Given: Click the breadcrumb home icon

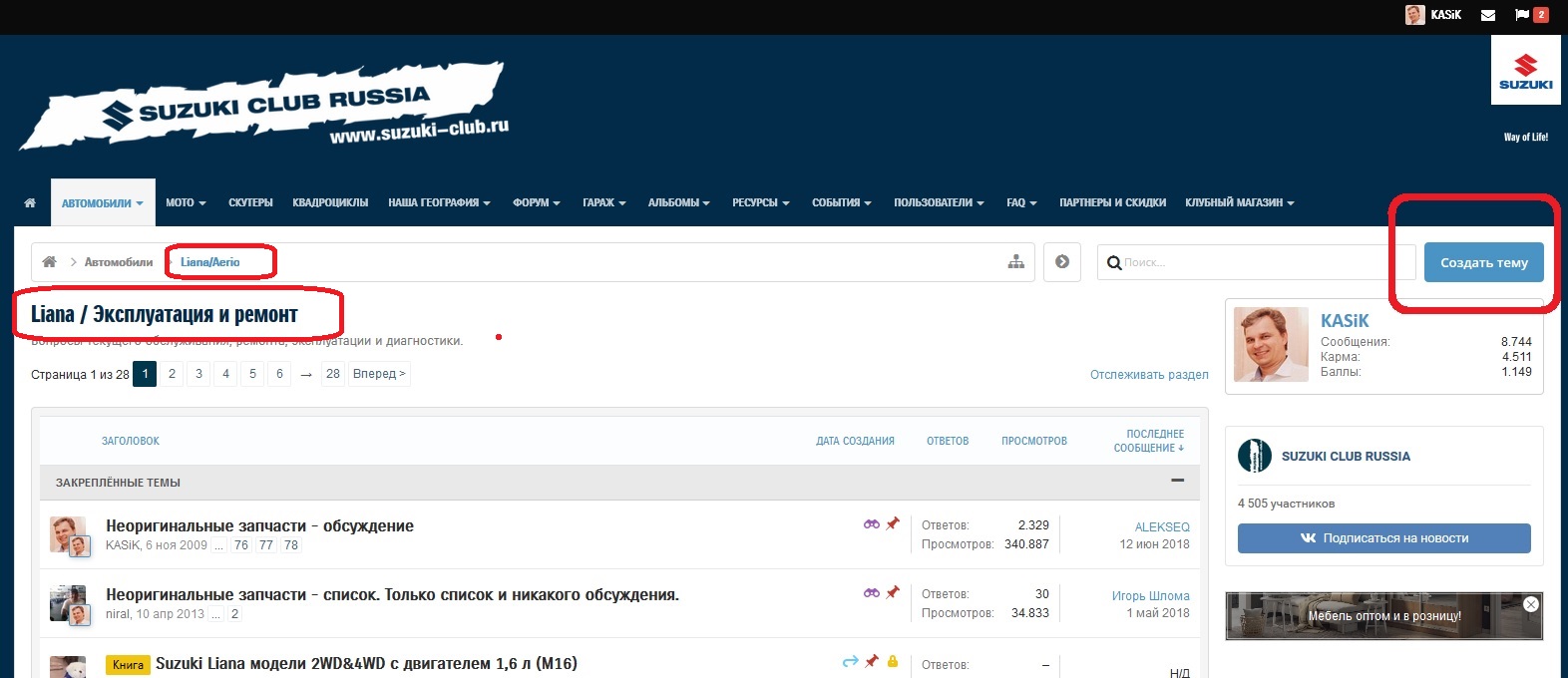Looking at the screenshot, I should [49, 262].
